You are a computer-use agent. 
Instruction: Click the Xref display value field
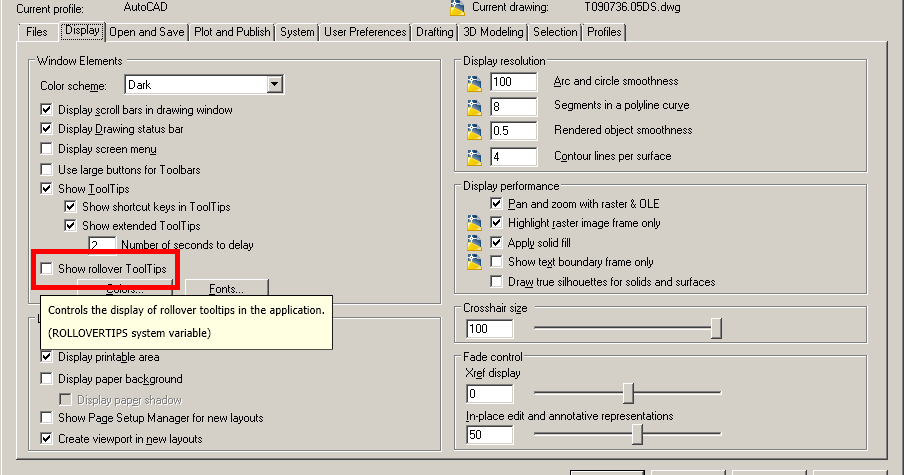[489, 394]
